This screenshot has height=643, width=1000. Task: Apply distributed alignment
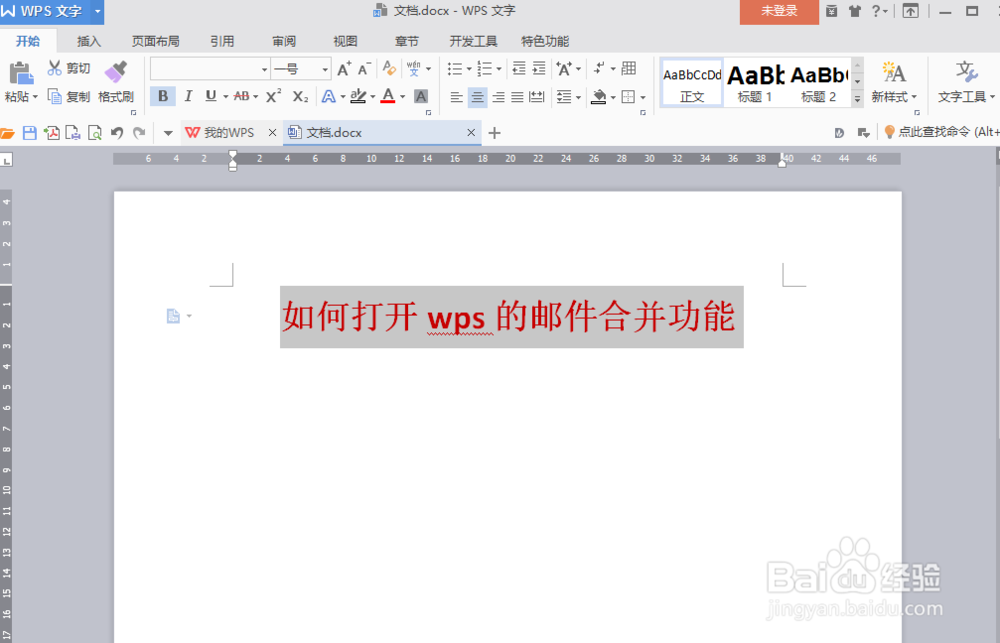pyautogui.click(x=537, y=97)
